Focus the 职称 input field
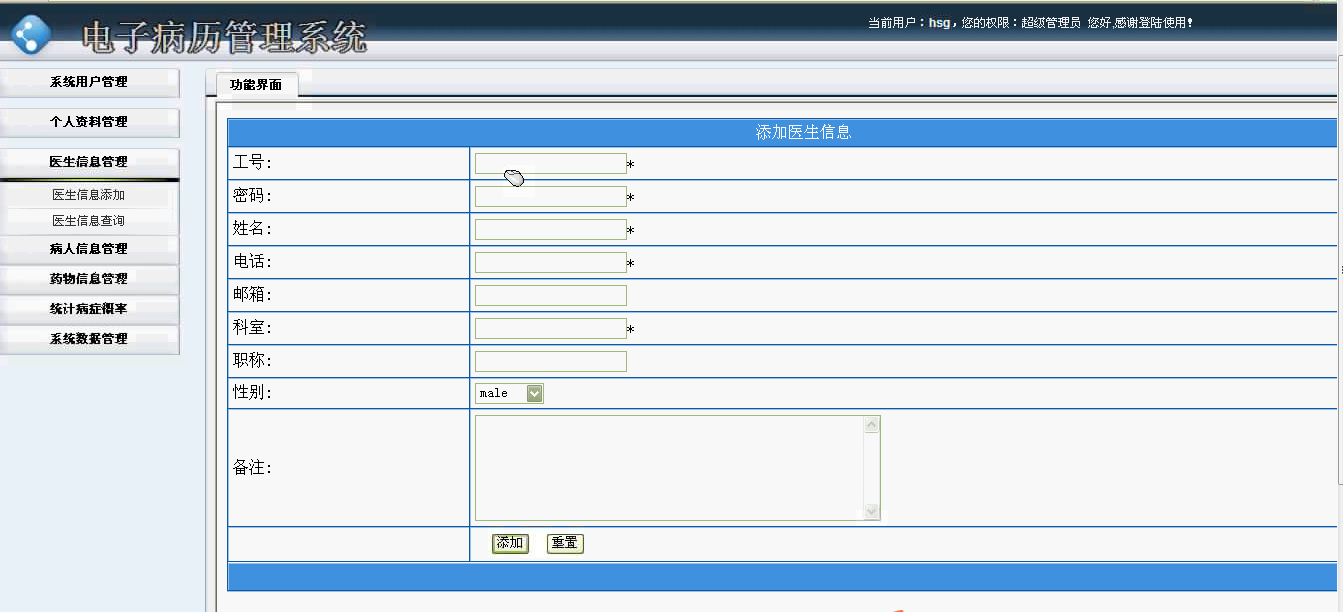1343x612 pixels. pyautogui.click(x=551, y=362)
